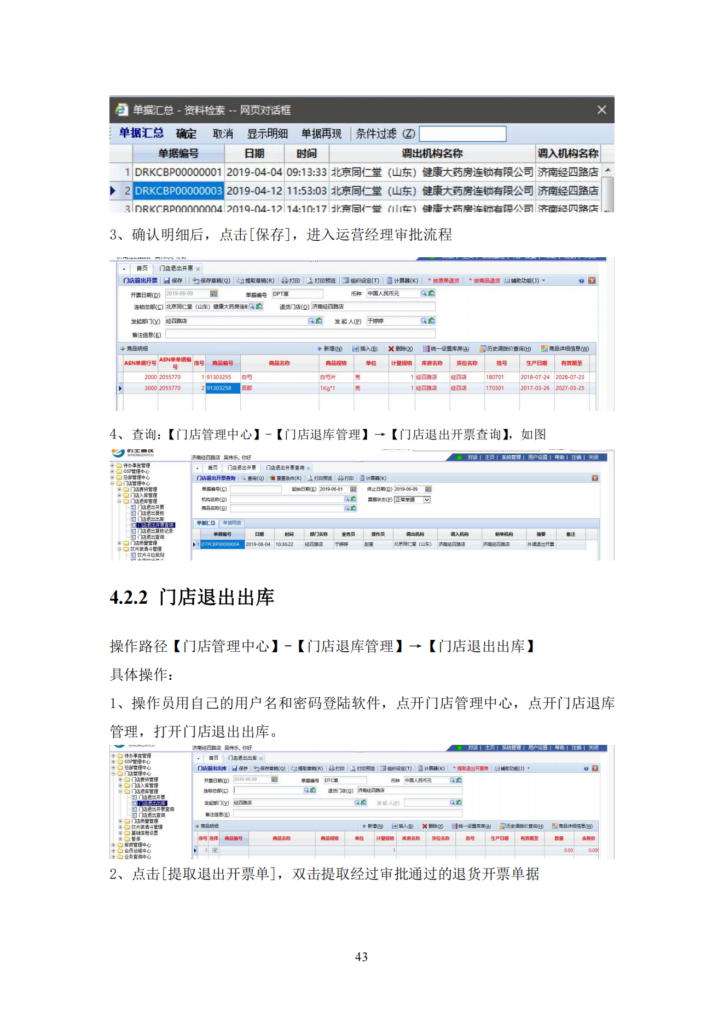
Task: Click 删除(X) in 出库 商品明细 bar
Action: 435,826
